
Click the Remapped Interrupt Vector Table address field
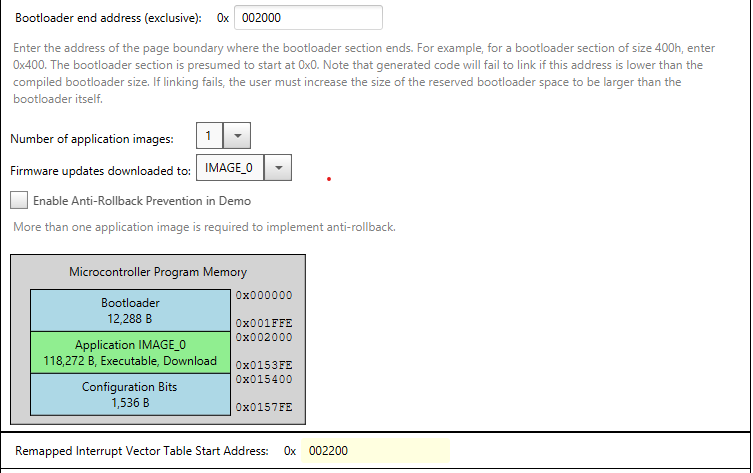pyautogui.click(x=375, y=451)
